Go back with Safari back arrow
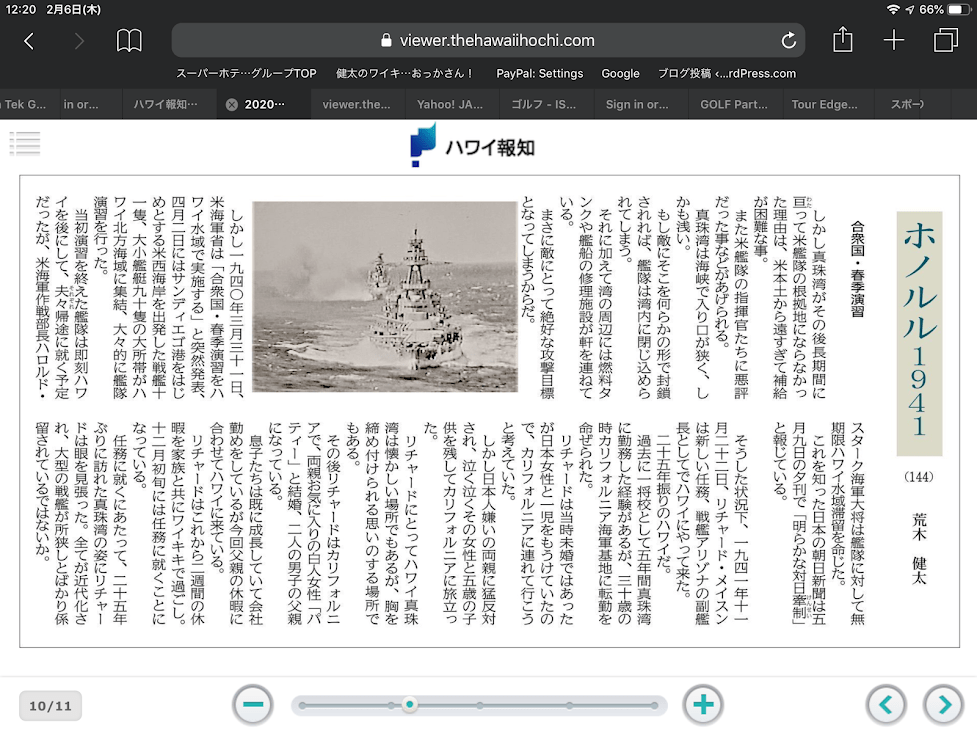This screenshot has width=977, height=733. (x=29, y=41)
